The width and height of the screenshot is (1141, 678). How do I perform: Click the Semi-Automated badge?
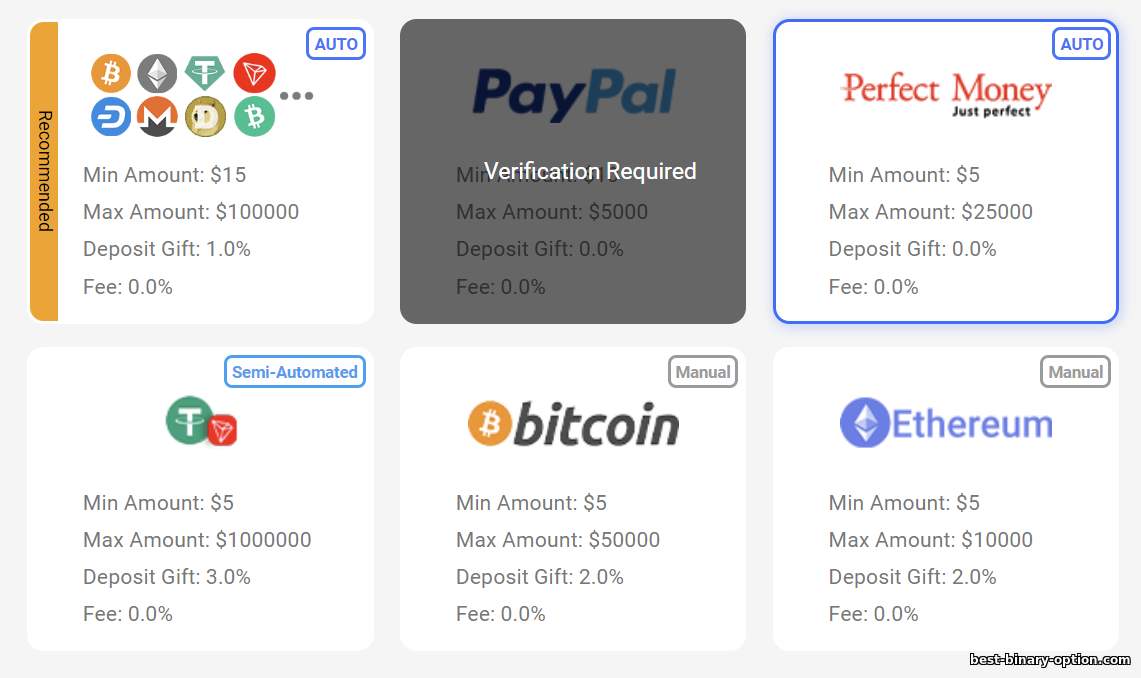click(x=295, y=372)
